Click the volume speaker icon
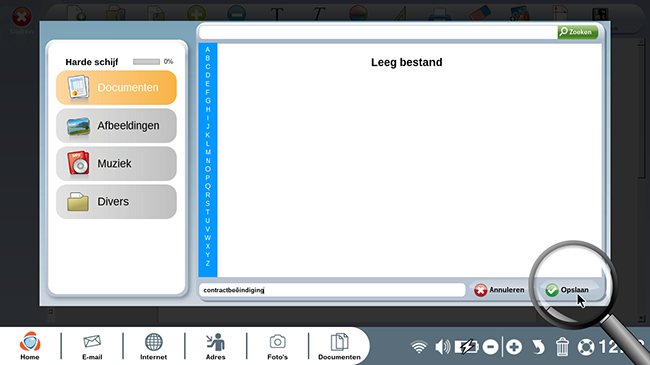This screenshot has width=650, height=365. coord(442,347)
